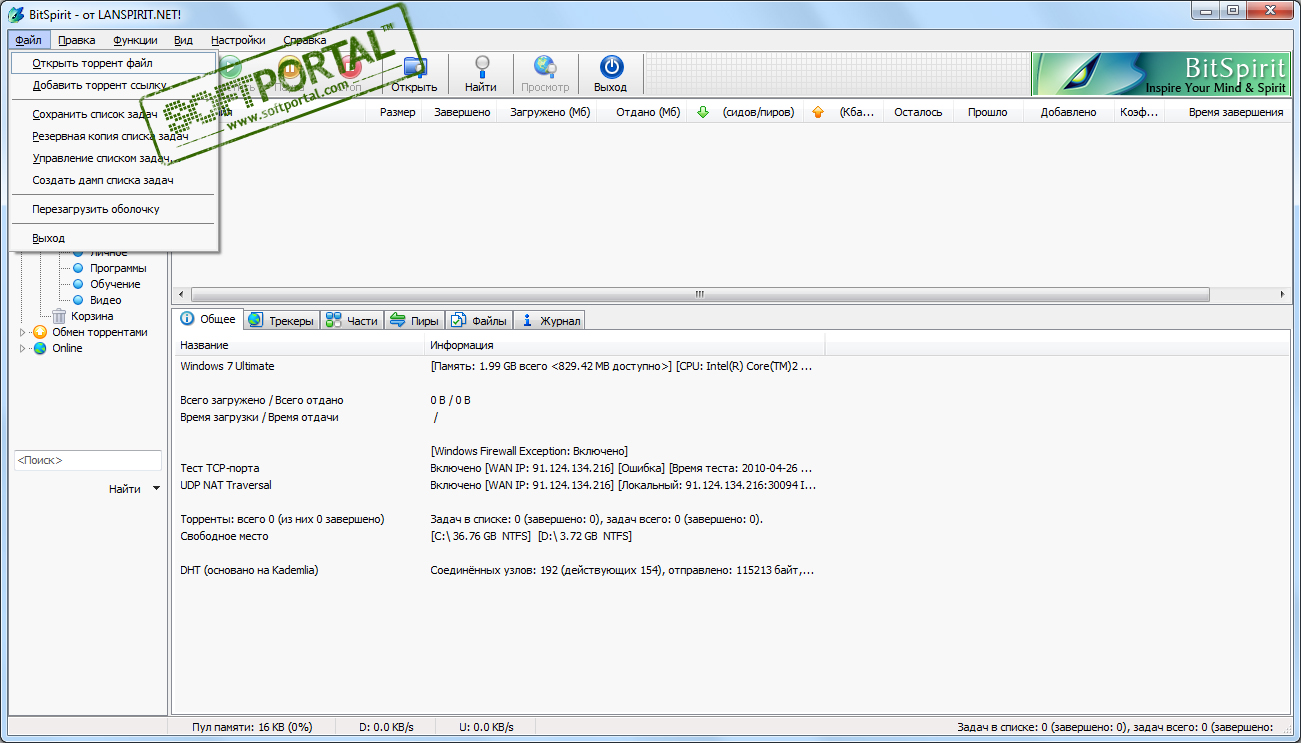Sort by the Завершено column header
1301x743 pixels.
(x=462, y=112)
